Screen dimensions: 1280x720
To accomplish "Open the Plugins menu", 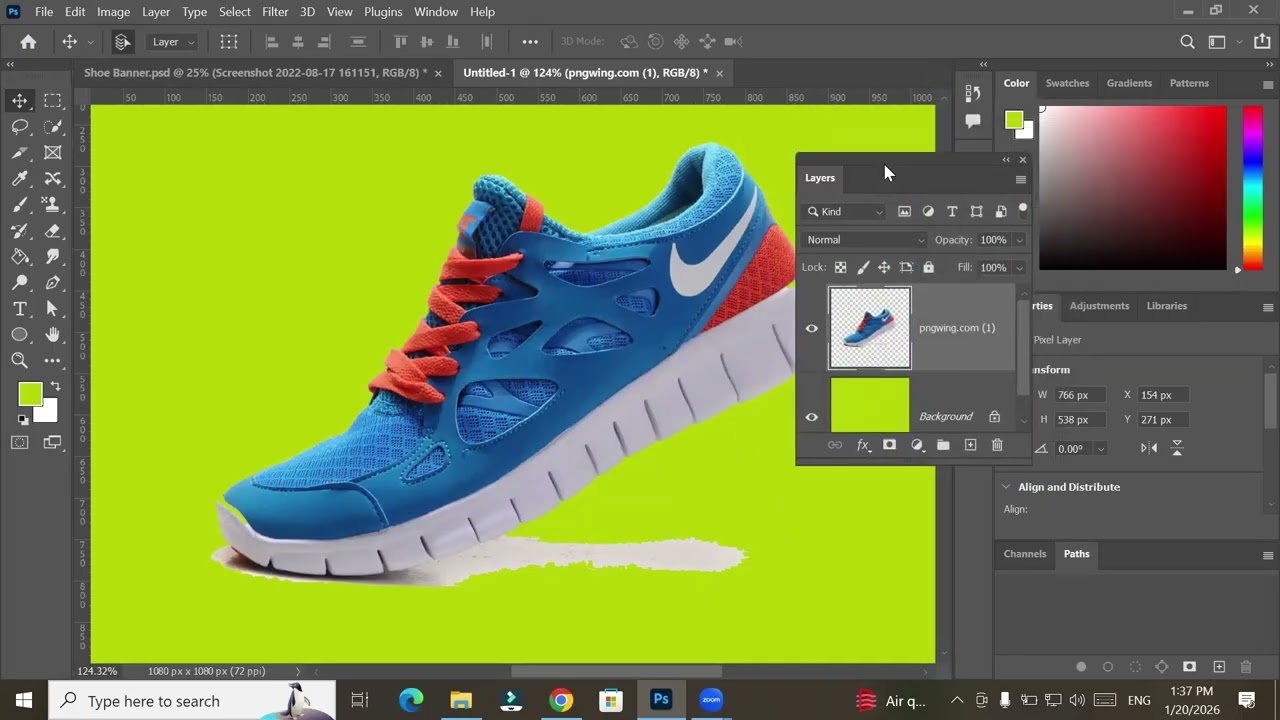I will (x=383, y=11).
